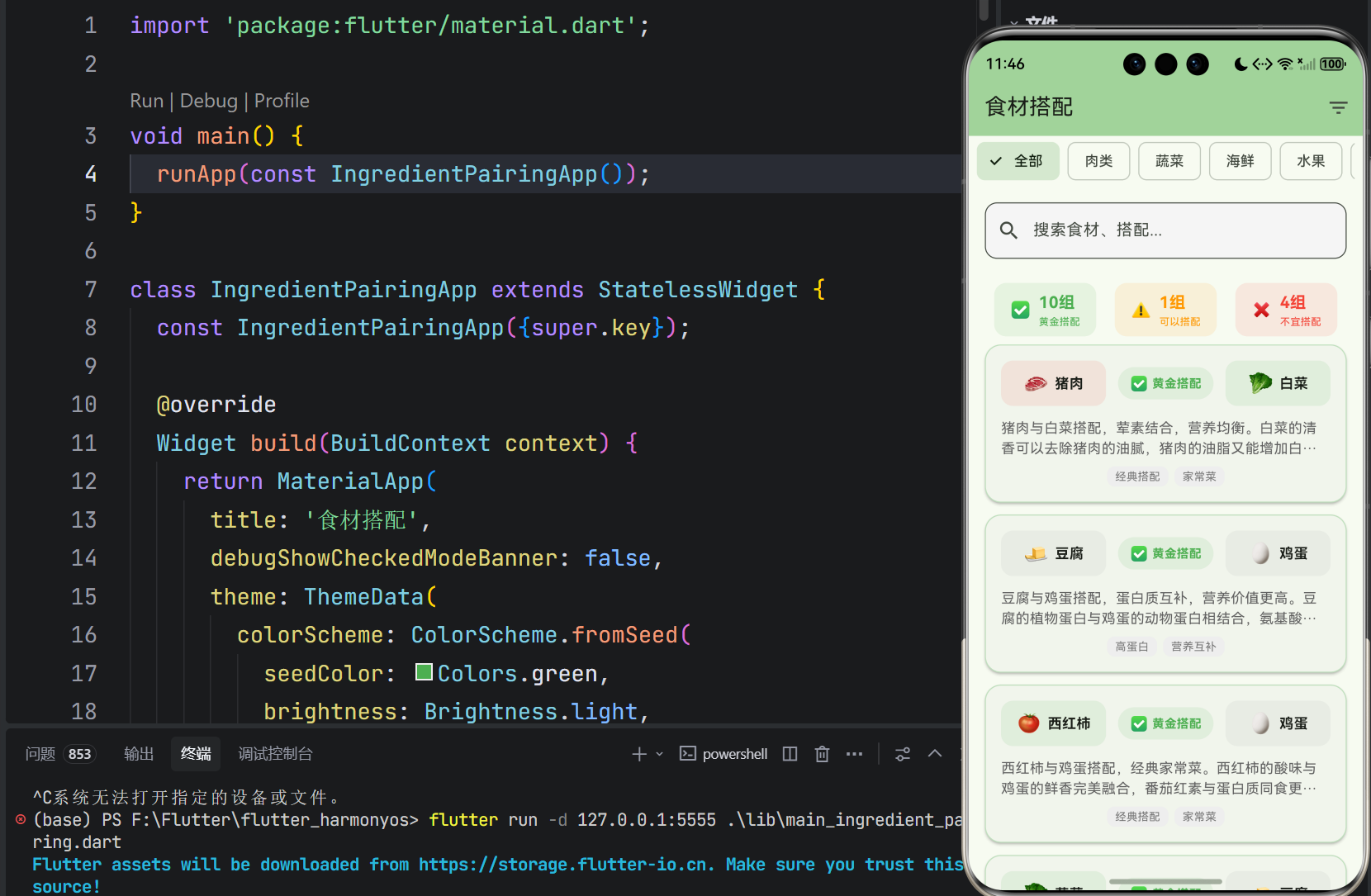1371x896 pixels.
Task: Tap the 西红柿 ingredient chip
Action: point(1053,723)
